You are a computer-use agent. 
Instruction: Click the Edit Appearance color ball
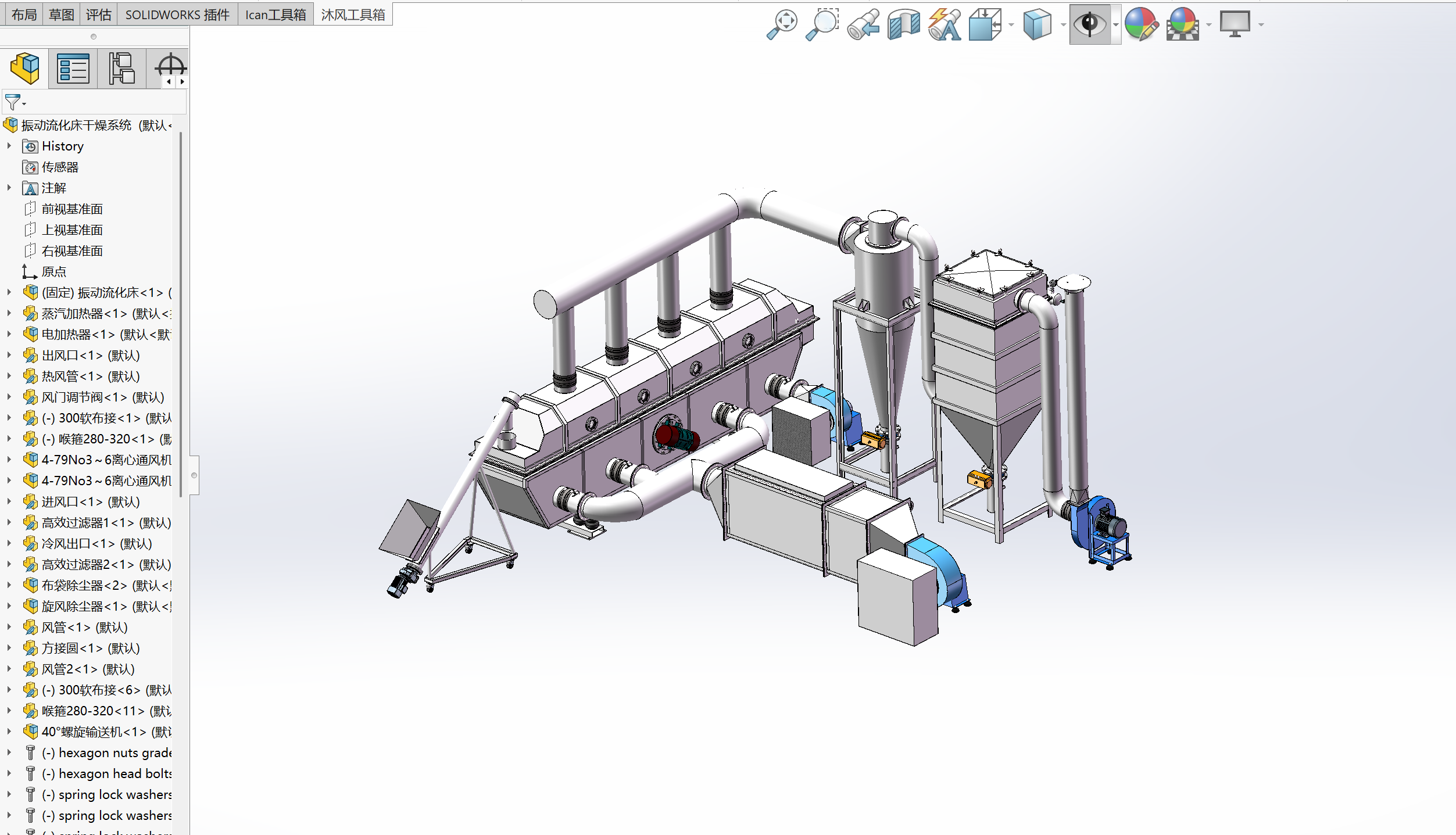coord(1141,24)
